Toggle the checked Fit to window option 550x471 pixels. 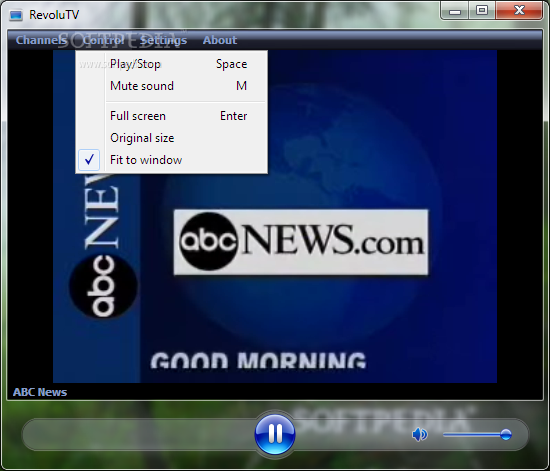click(172, 160)
